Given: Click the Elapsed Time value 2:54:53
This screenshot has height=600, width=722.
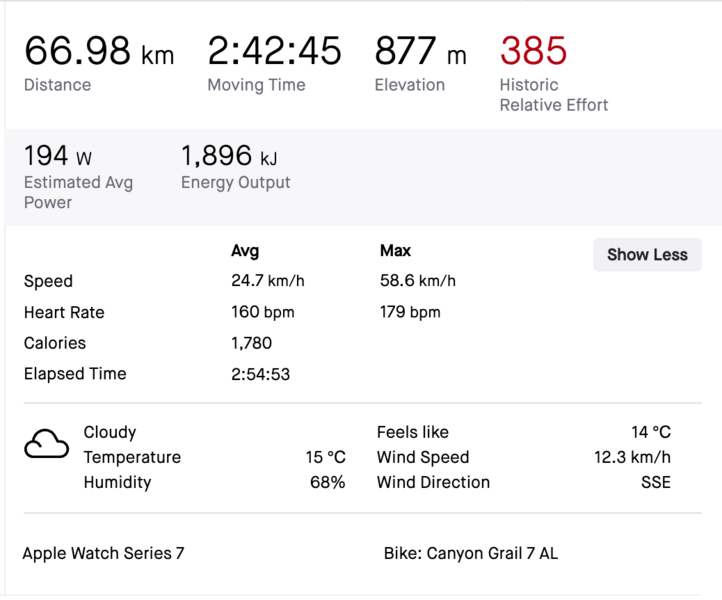Looking at the screenshot, I should point(260,374).
